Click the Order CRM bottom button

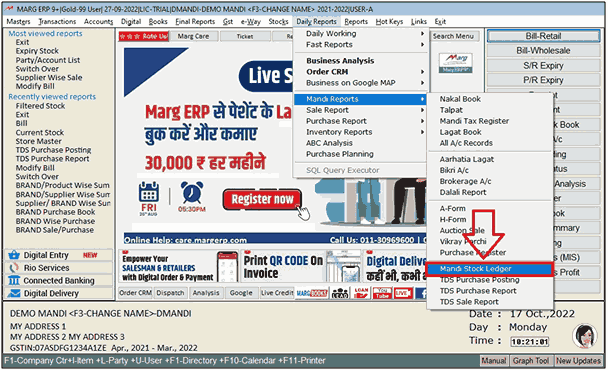136,293
